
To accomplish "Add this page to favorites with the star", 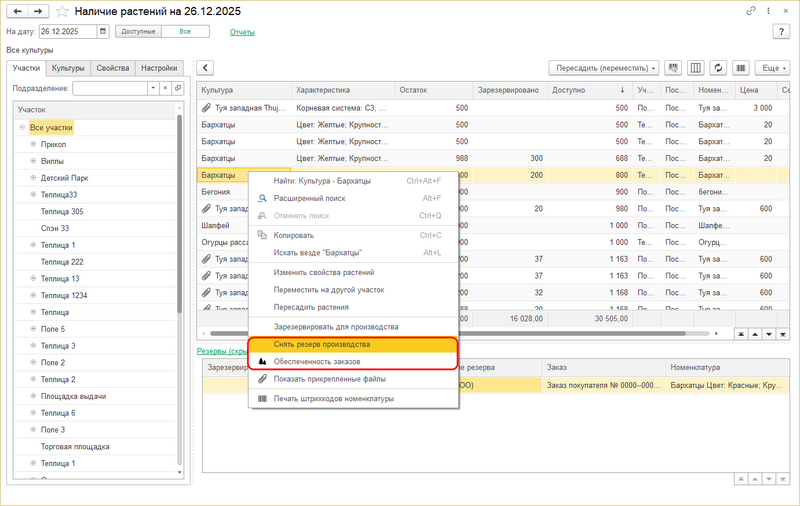I will [x=63, y=11].
